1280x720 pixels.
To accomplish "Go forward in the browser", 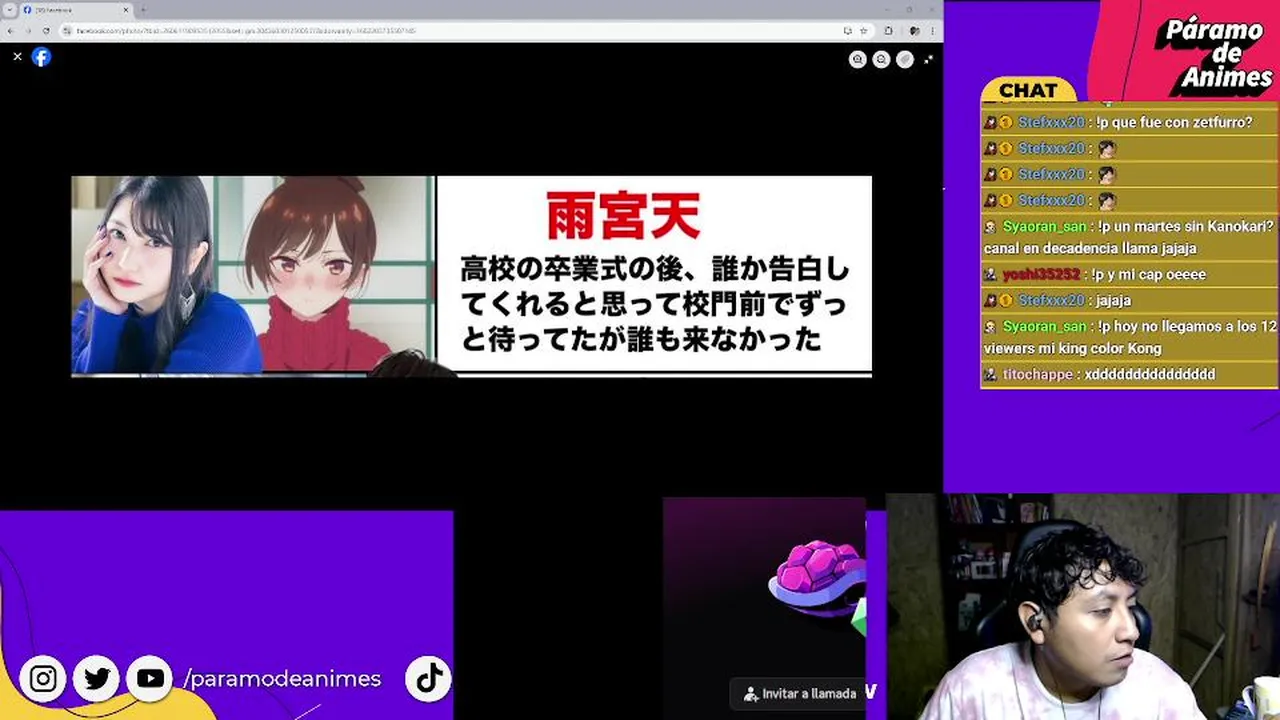I will [x=28, y=31].
